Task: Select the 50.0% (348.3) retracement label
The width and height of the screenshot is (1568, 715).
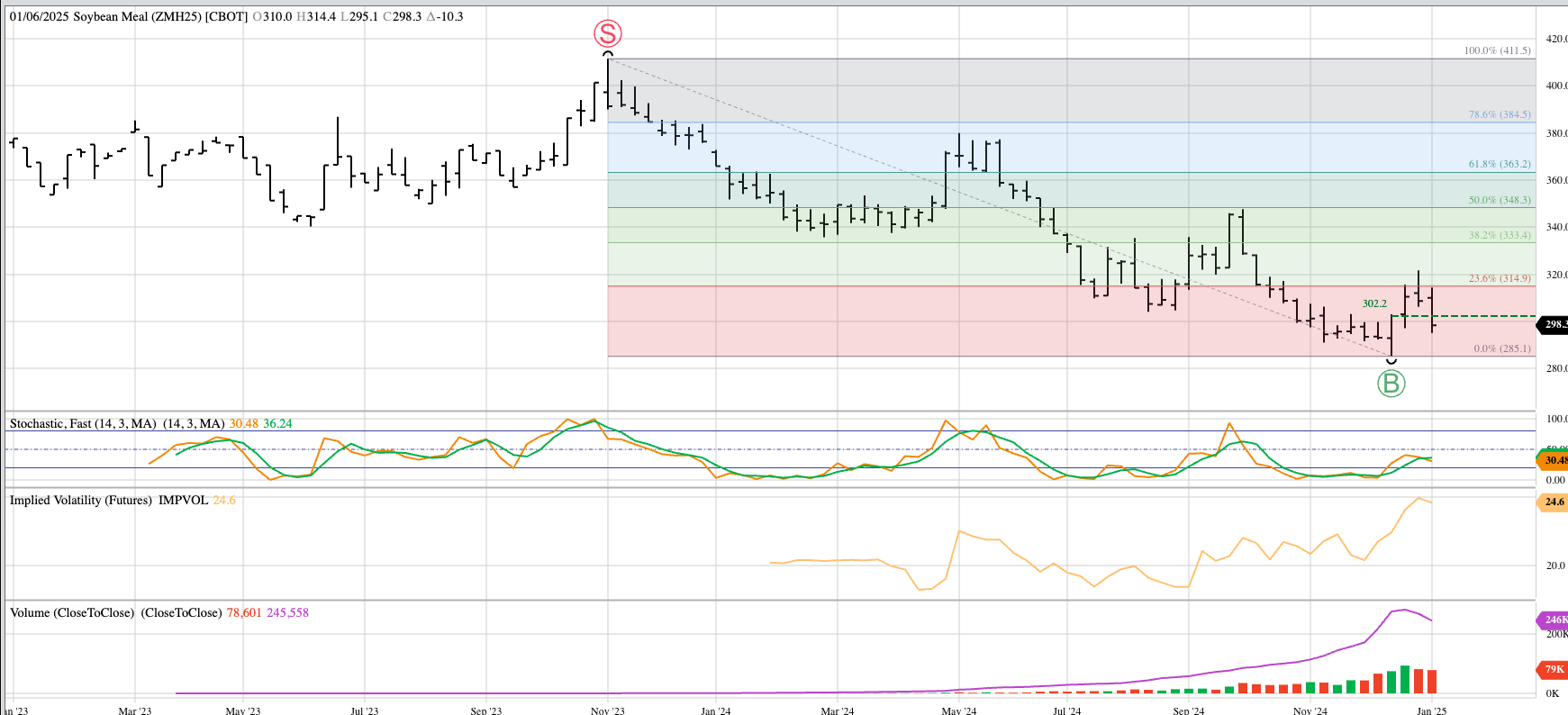Action: point(1499,200)
